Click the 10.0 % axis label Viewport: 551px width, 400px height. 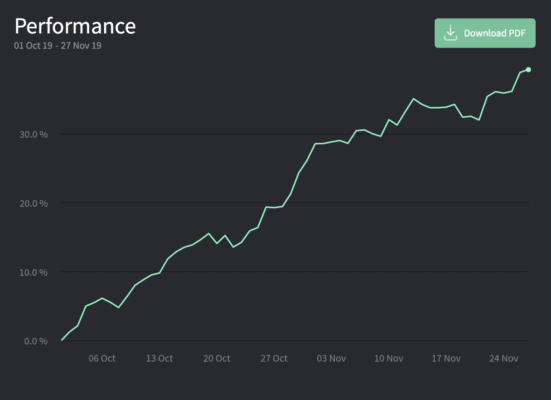coord(34,272)
